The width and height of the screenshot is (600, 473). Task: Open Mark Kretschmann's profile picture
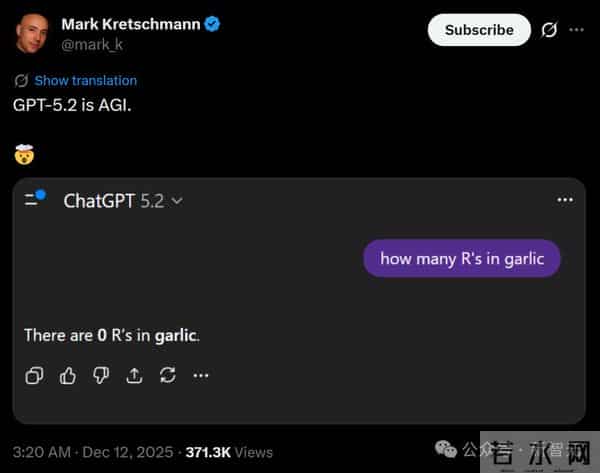click(x=34, y=34)
